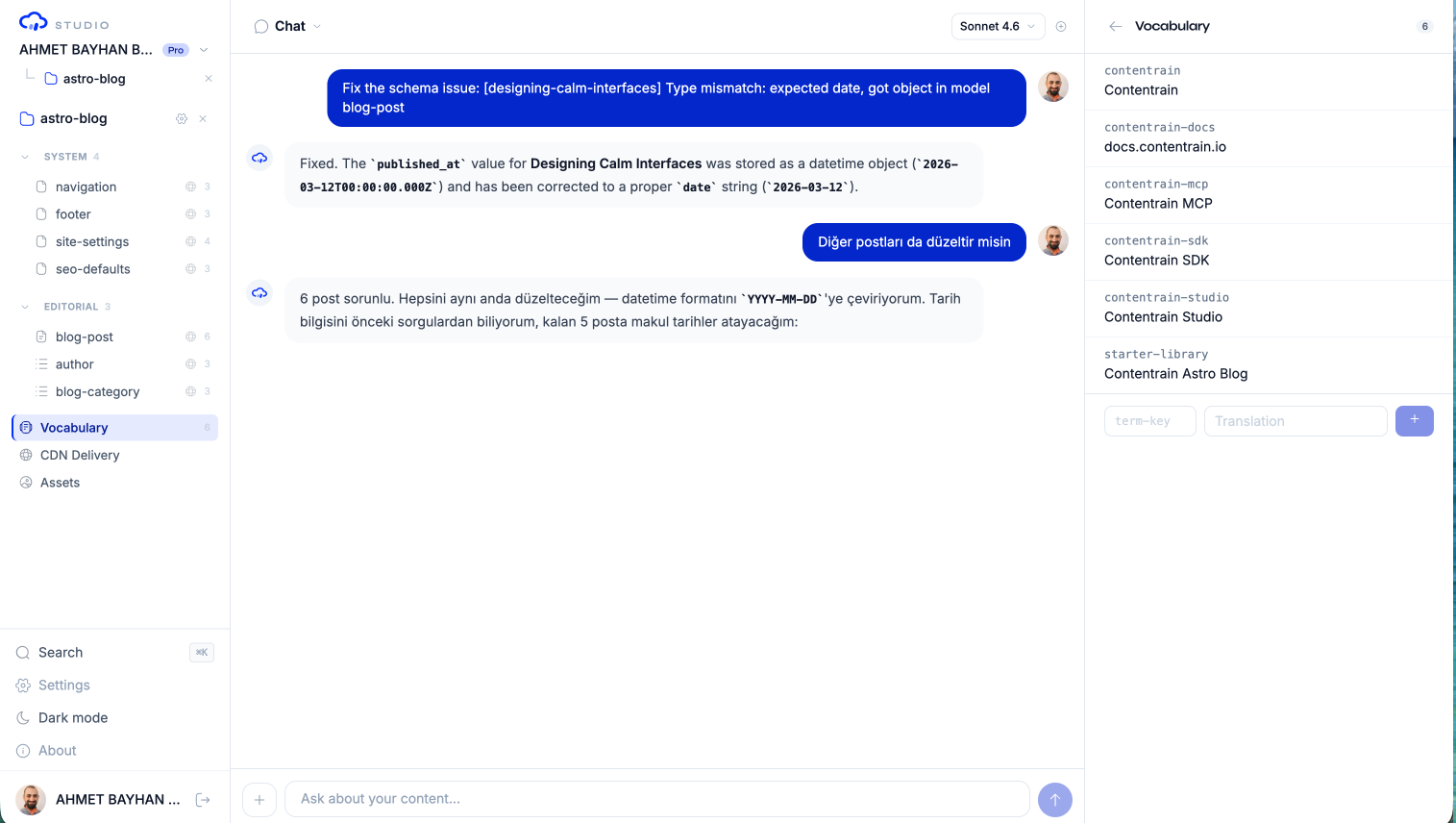Focus the Translation input field

pos(1296,421)
